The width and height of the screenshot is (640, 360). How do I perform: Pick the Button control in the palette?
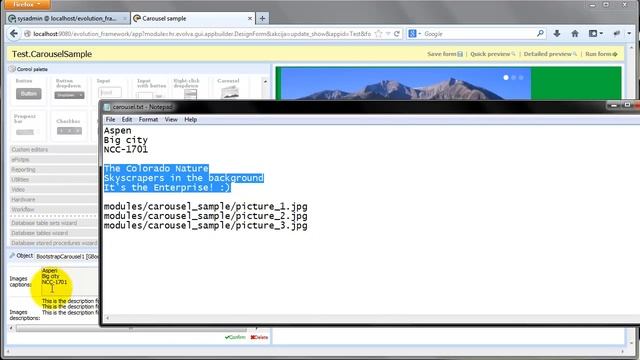tap(28, 90)
